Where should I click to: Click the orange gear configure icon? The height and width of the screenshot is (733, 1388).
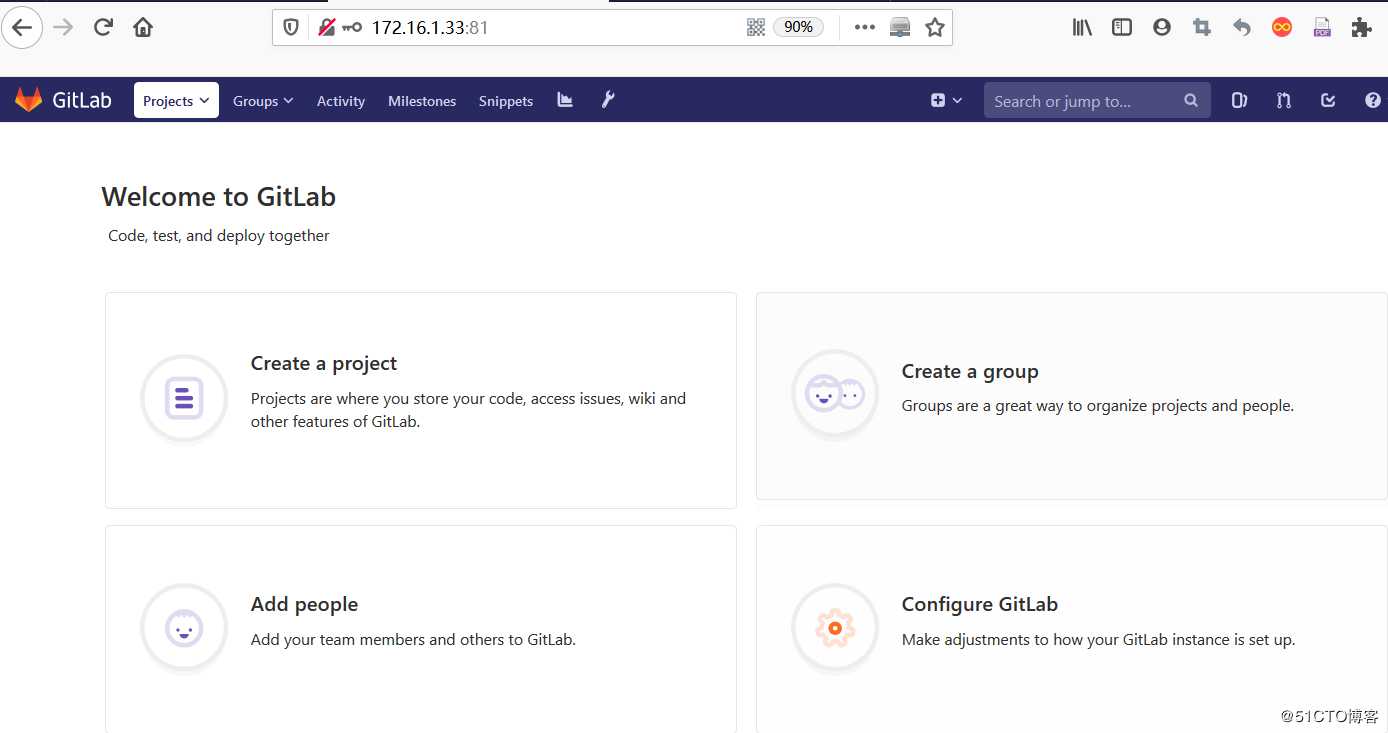835,628
